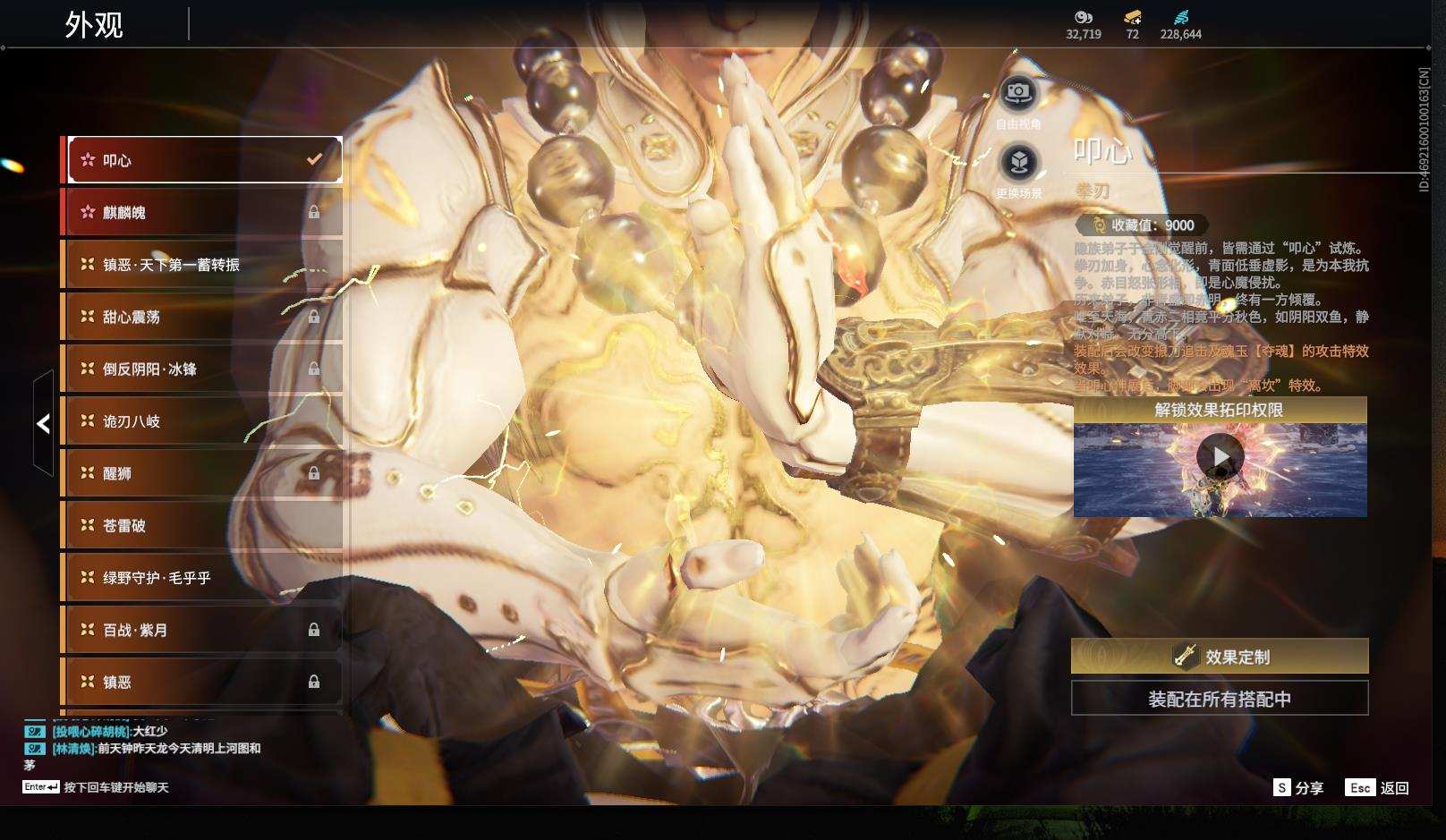Click the Enter chat prompt to start chatting
The image size is (1446, 840).
point(96,787)
